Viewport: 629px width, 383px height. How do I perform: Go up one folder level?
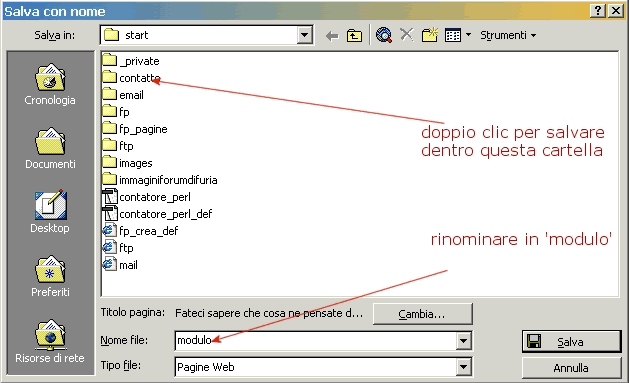point(354,36)
